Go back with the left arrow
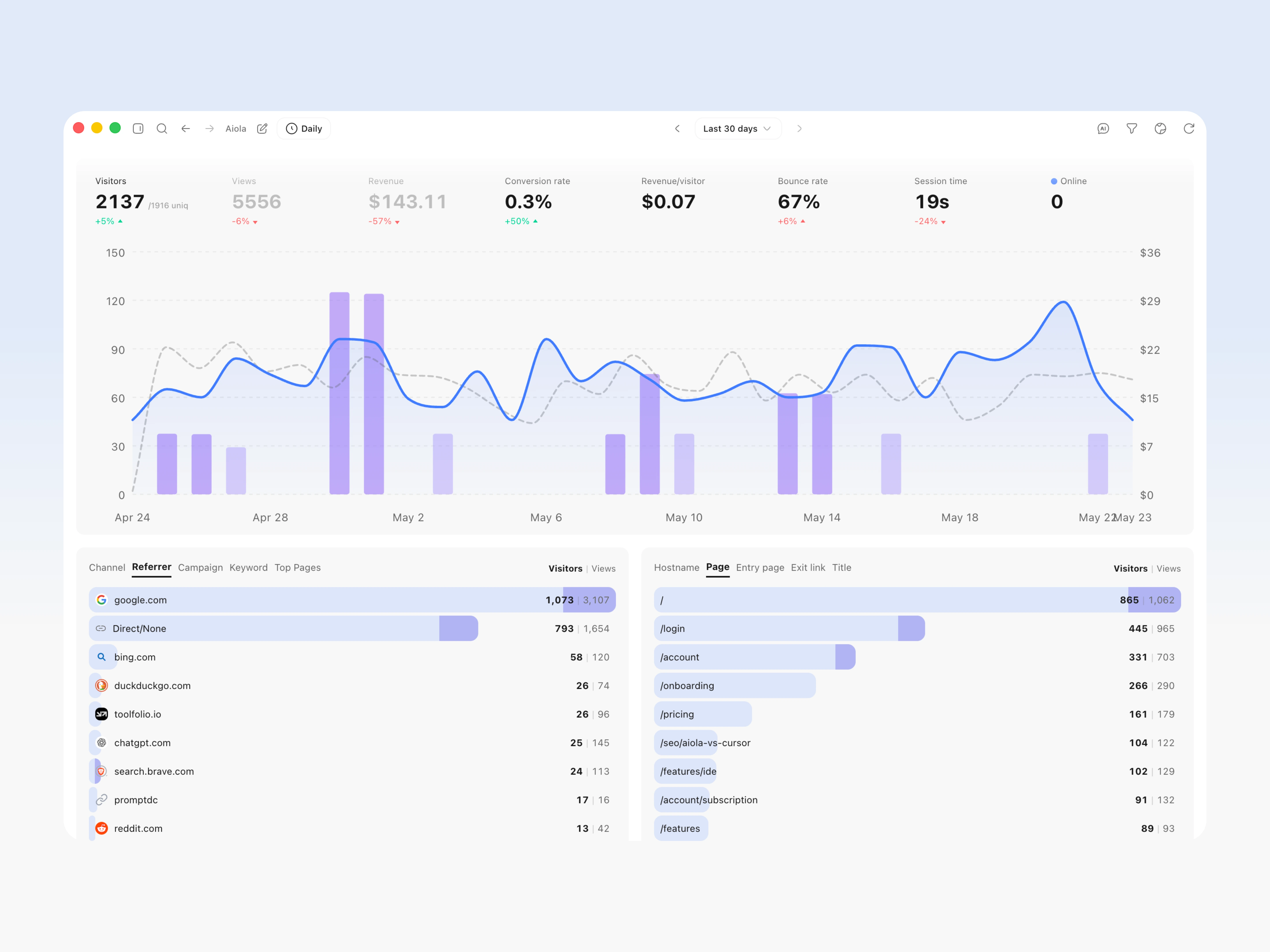This screenshot has width=1270, height=952. (185, 128)
